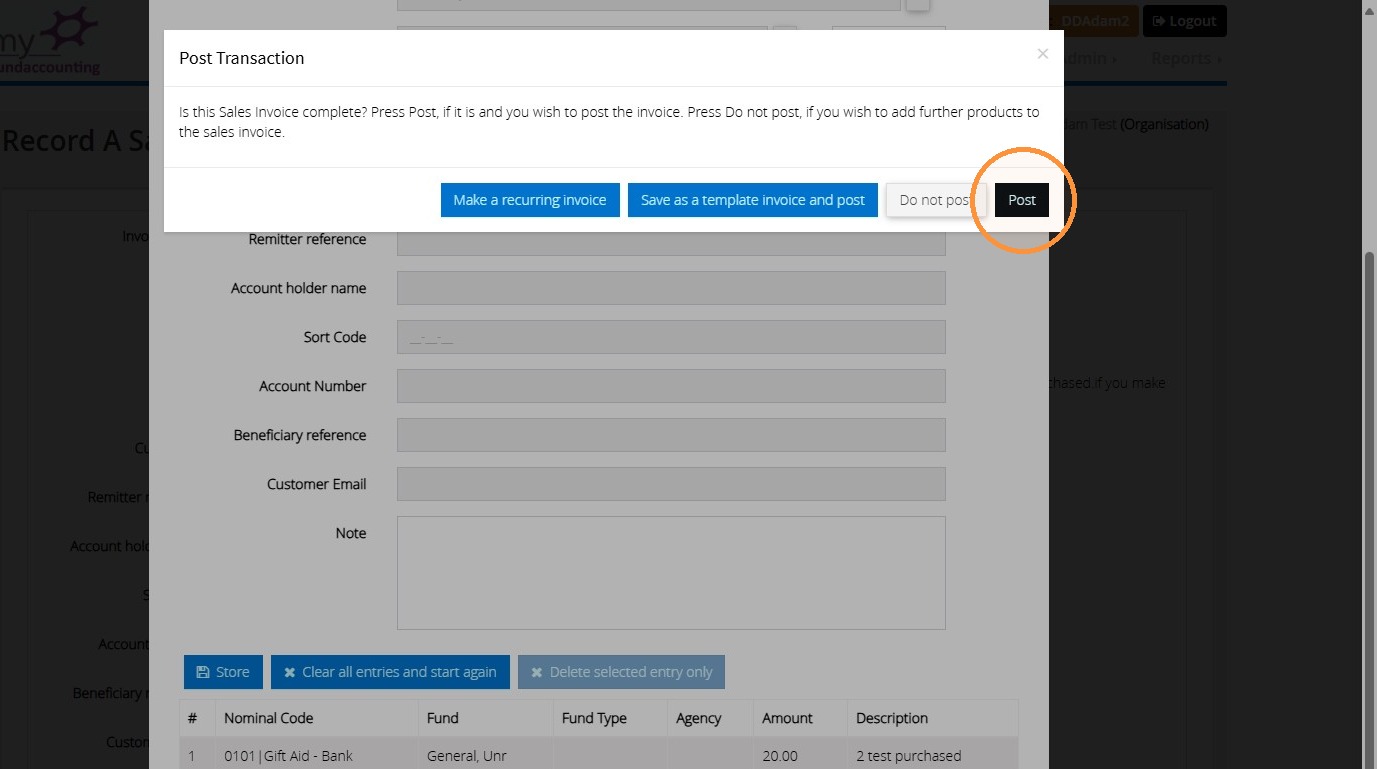
Task: Focus the Remitter reference field
Action: coord(671,239)
